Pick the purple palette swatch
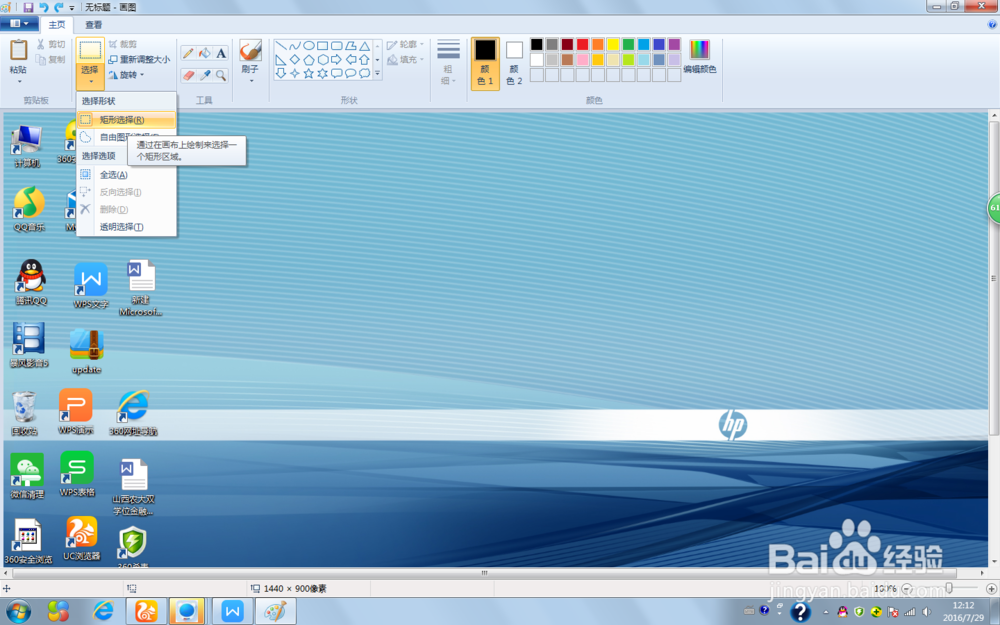 coord(674,44)
